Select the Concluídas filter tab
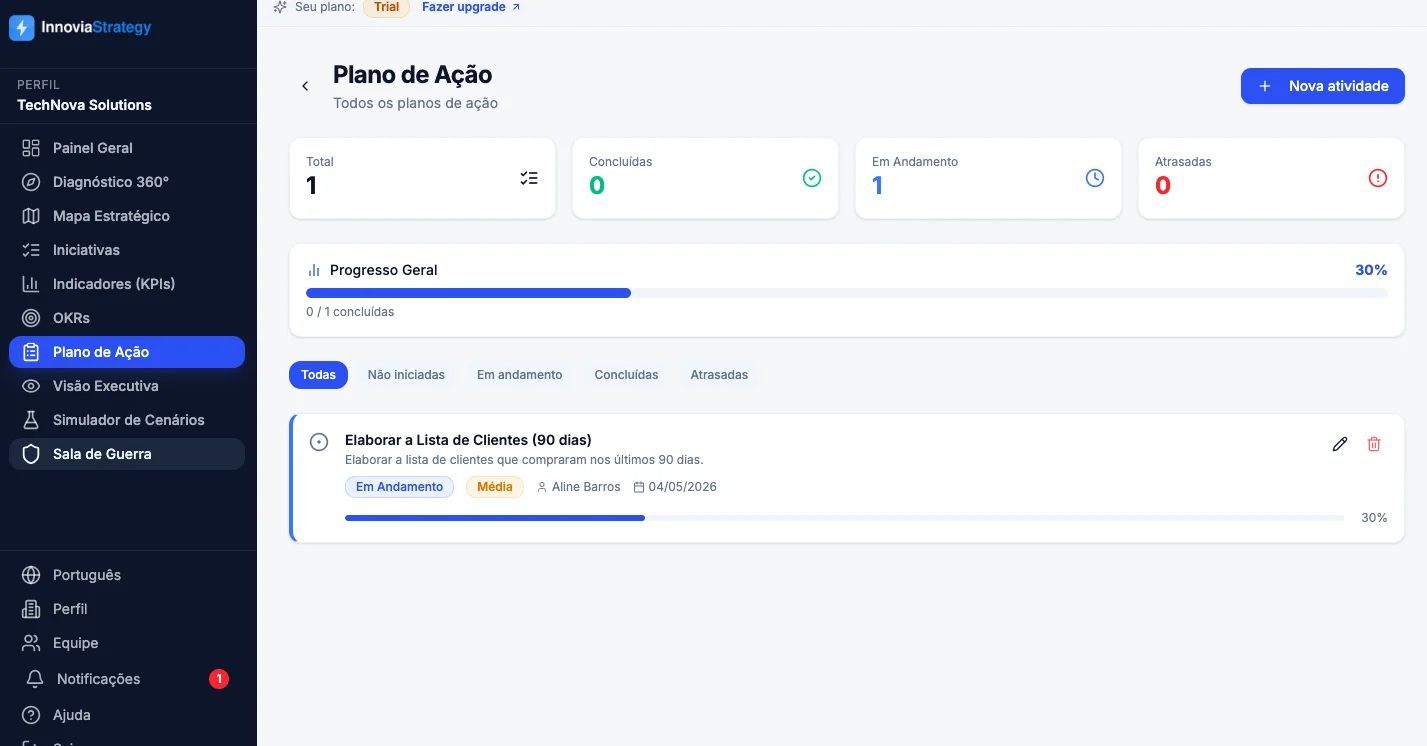 626,375
